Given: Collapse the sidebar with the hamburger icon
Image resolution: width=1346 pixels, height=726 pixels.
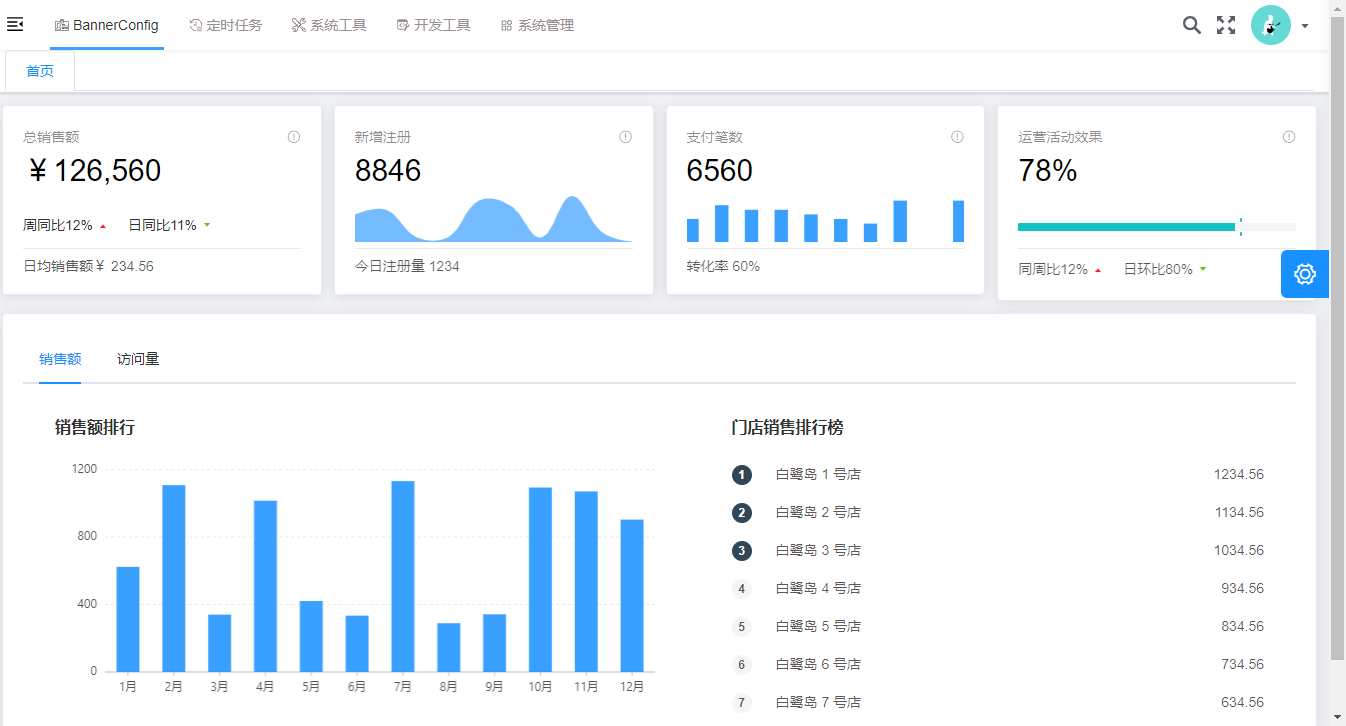Looking at the screenshot, I should tap(15, 25).
